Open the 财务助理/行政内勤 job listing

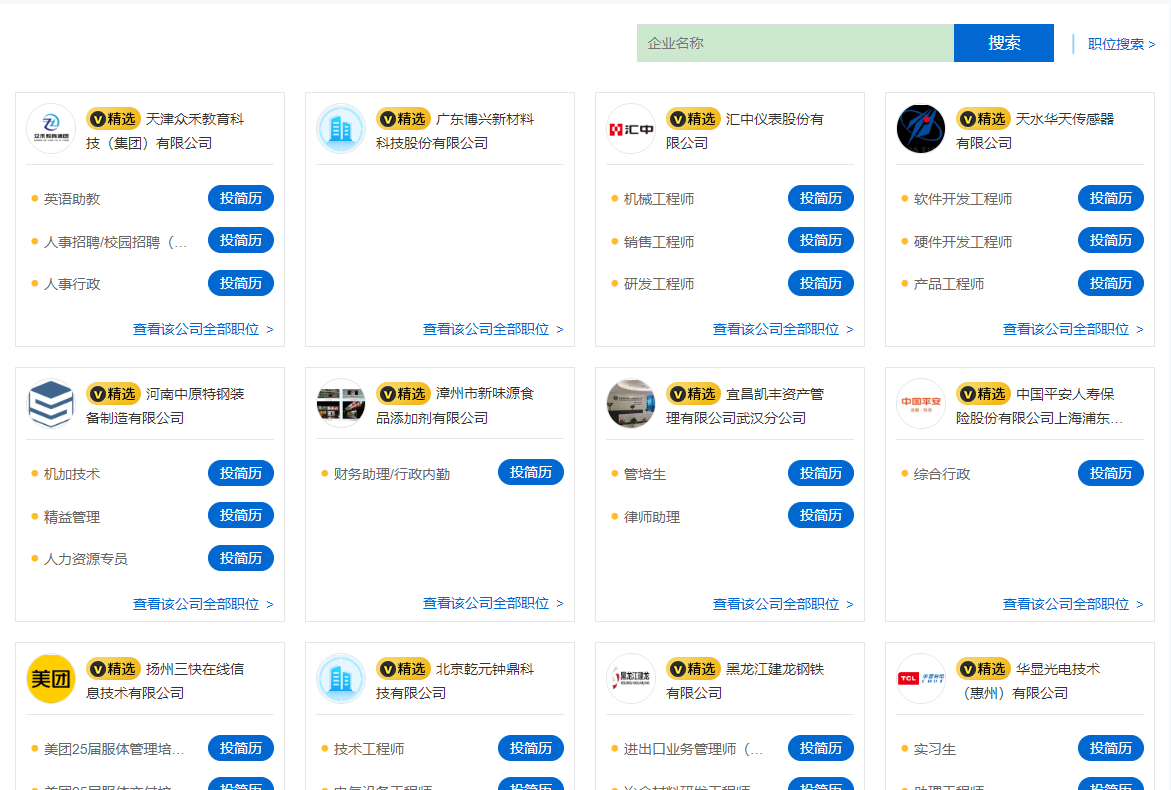[x=392, y=474]
